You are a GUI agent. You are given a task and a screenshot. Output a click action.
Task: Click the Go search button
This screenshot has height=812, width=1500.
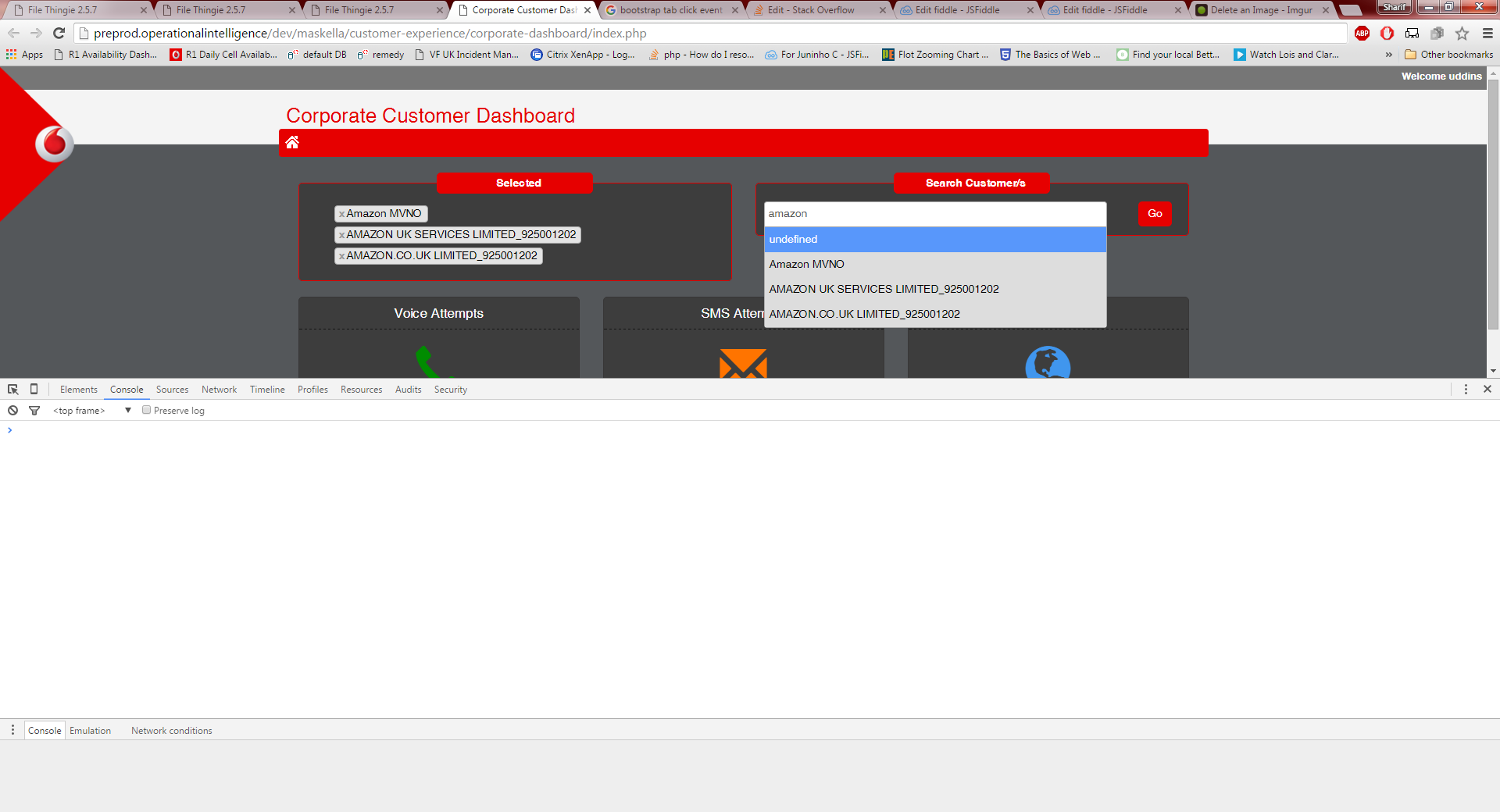1155,213
